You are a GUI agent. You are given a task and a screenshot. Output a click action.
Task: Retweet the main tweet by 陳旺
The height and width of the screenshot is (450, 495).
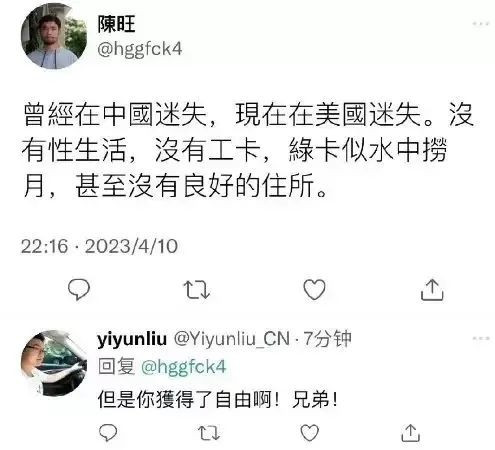[x=197, y=289]
